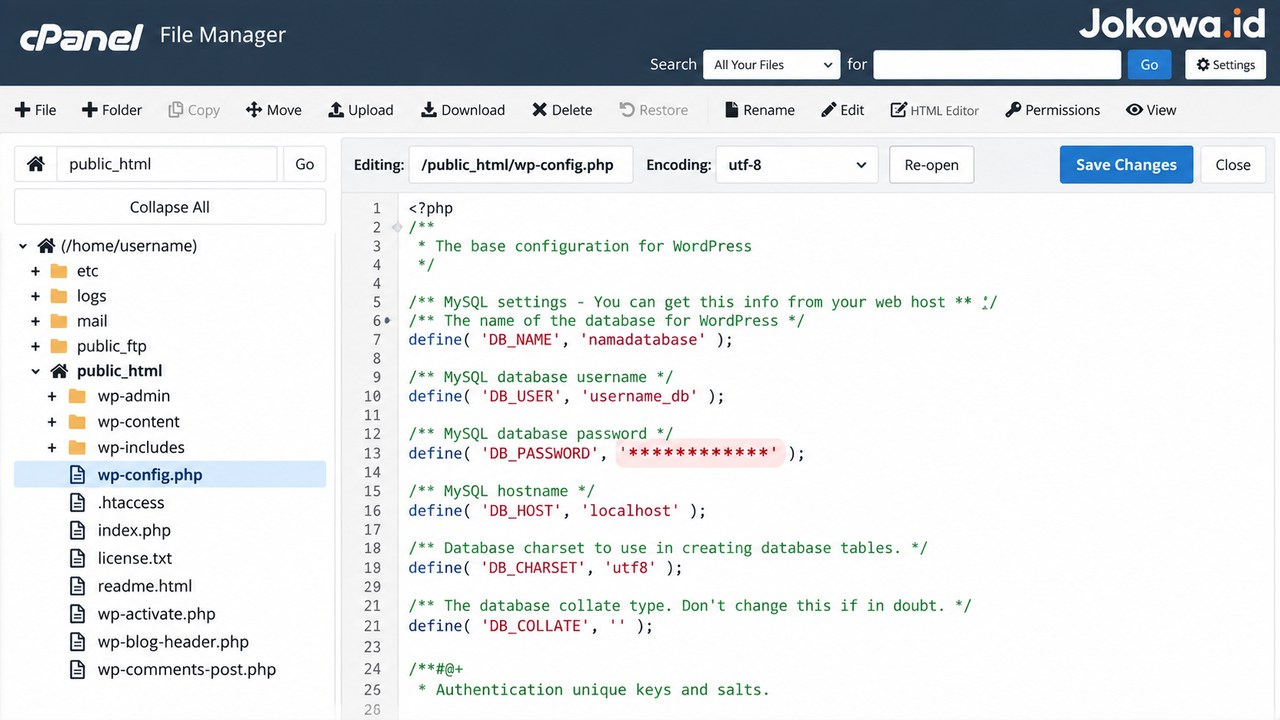Click Save Changes
The height and width of the screenshot is (720, 1280).
pos(1126,165)
